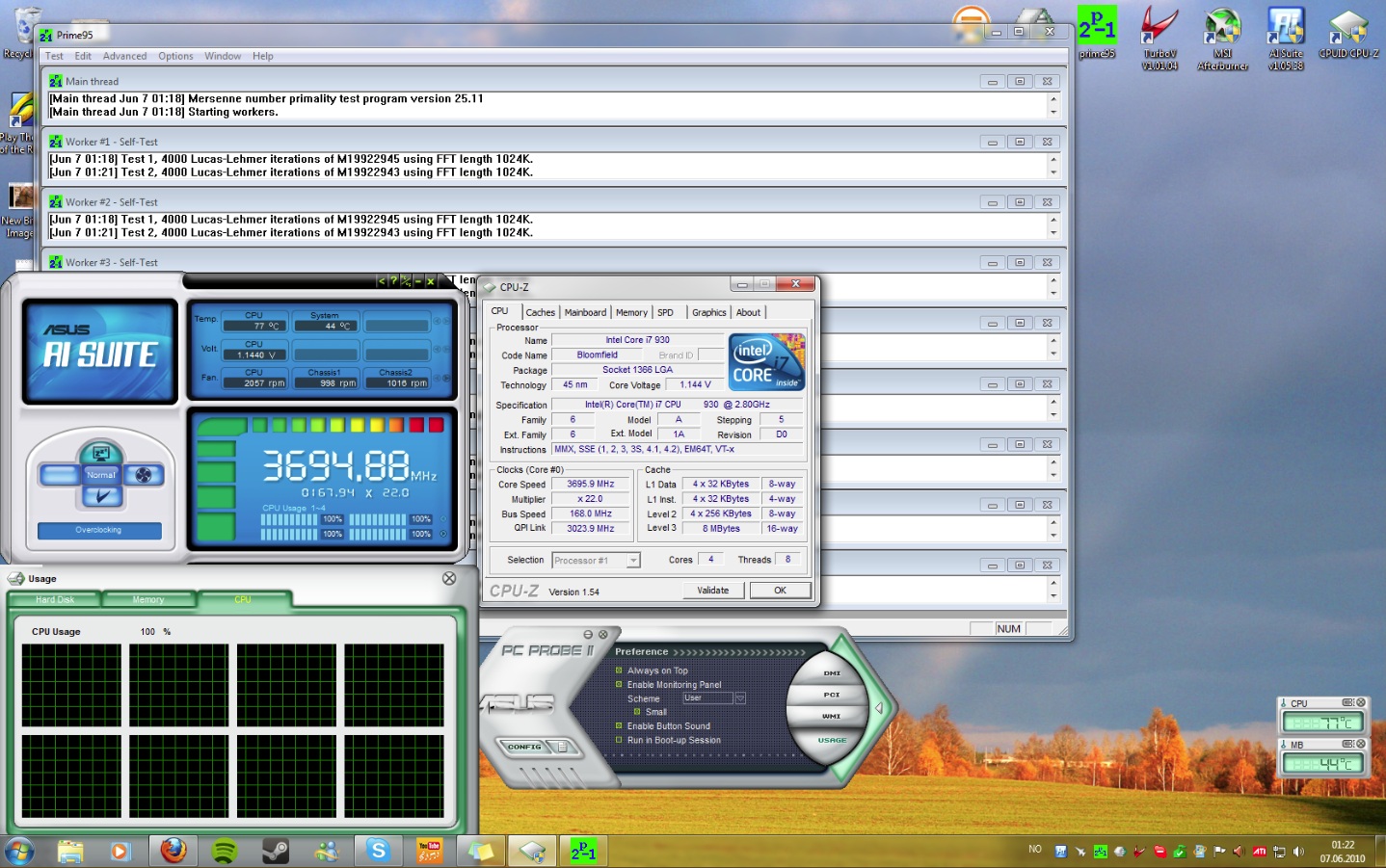Click AI Suite help question-mark icon
This screenshot has width=1386, height=868.
393,281
